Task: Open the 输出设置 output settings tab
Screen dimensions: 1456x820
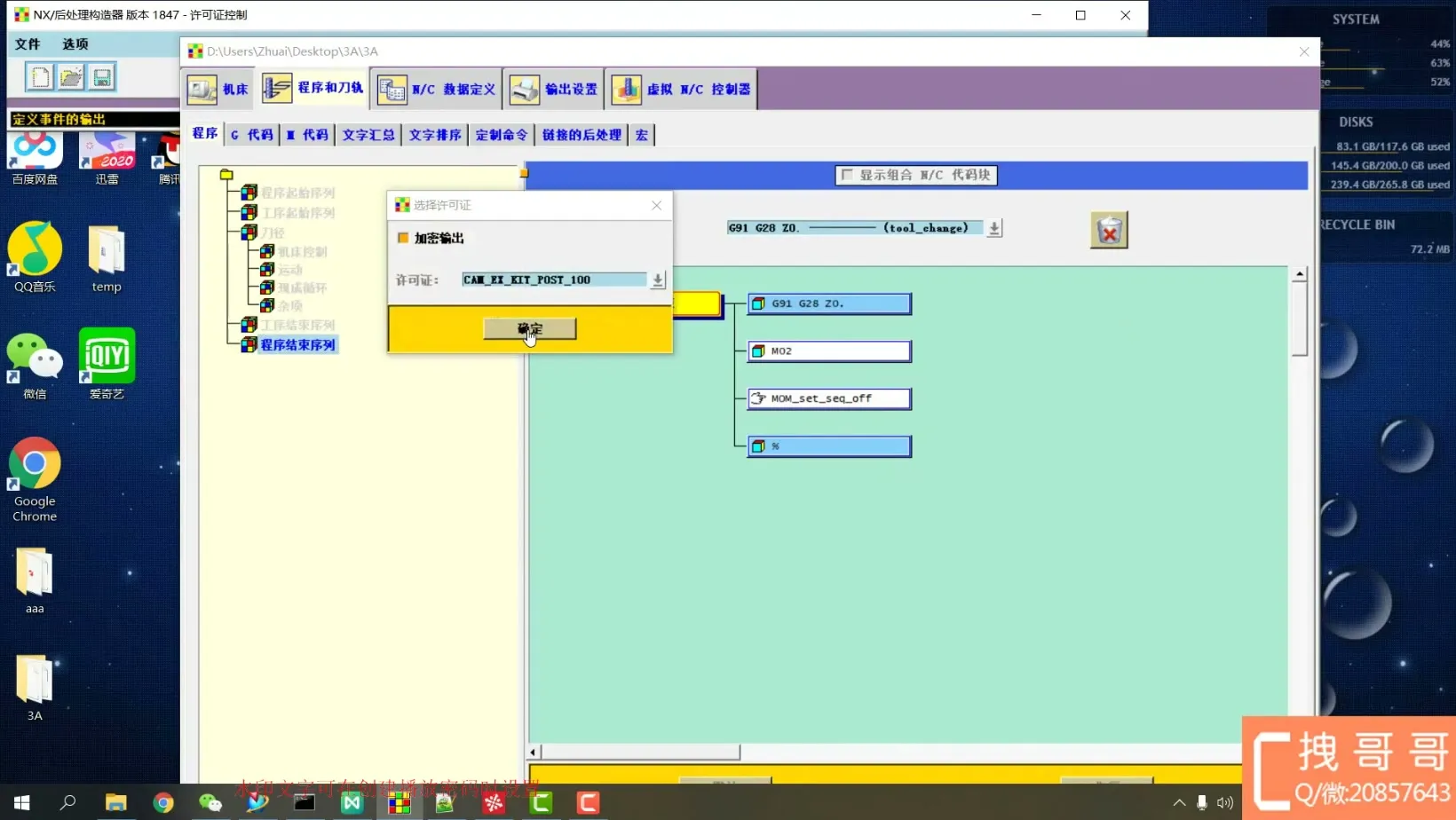Action: tap(555, 89)
